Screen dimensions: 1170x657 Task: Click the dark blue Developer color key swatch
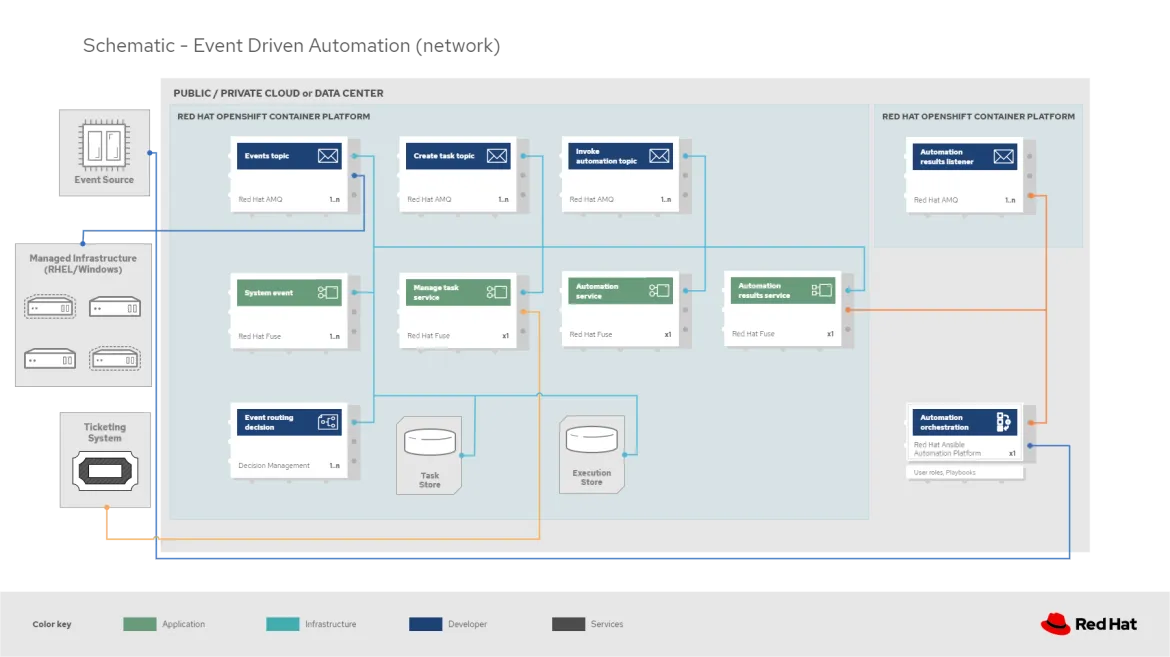[x=425, y=624]
